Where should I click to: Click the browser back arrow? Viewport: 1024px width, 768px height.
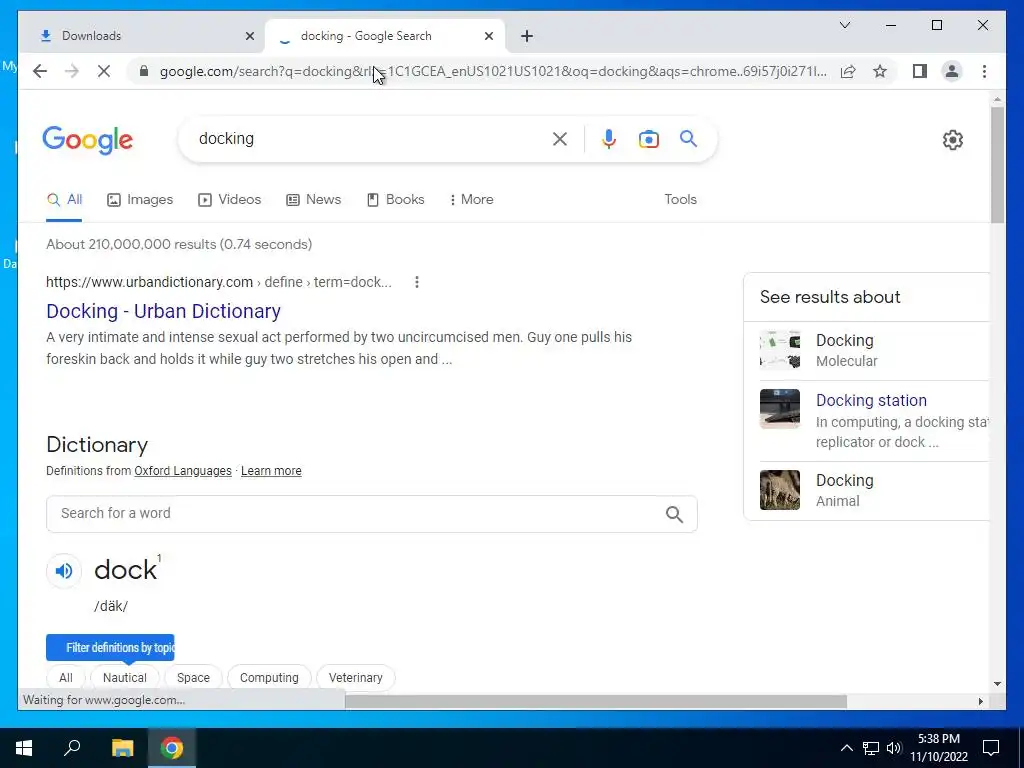coord(40,71)
